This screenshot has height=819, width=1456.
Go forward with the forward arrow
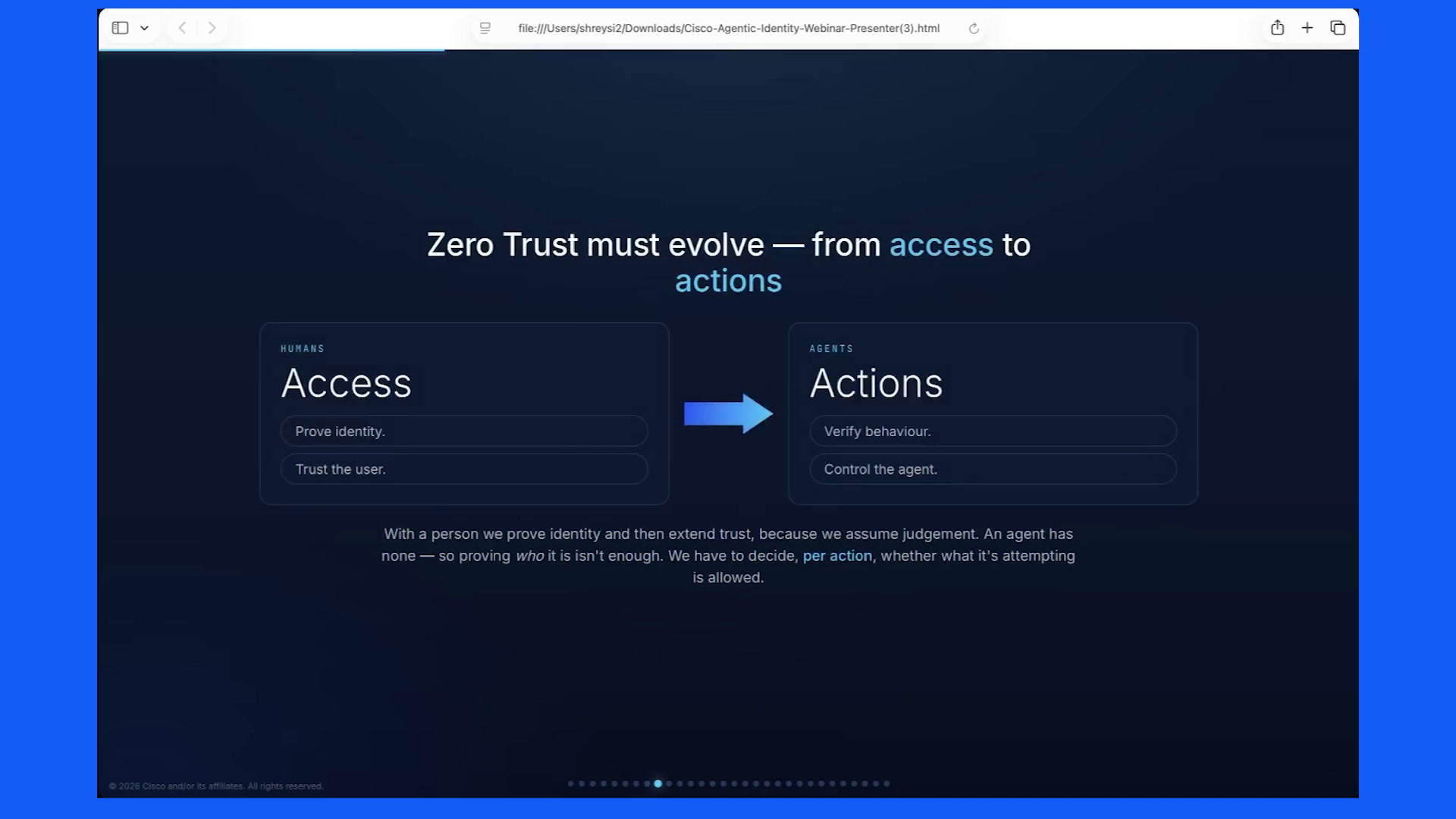pyautogui.click(x=212, y=28)
